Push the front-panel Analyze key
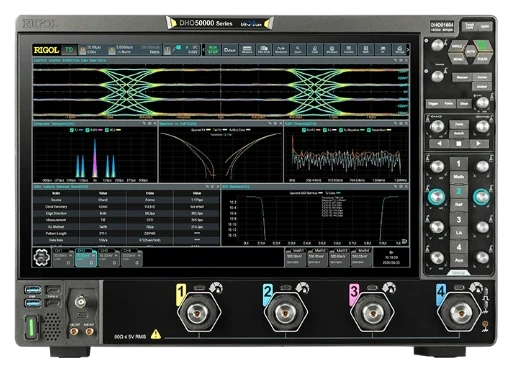 point(482,87)
